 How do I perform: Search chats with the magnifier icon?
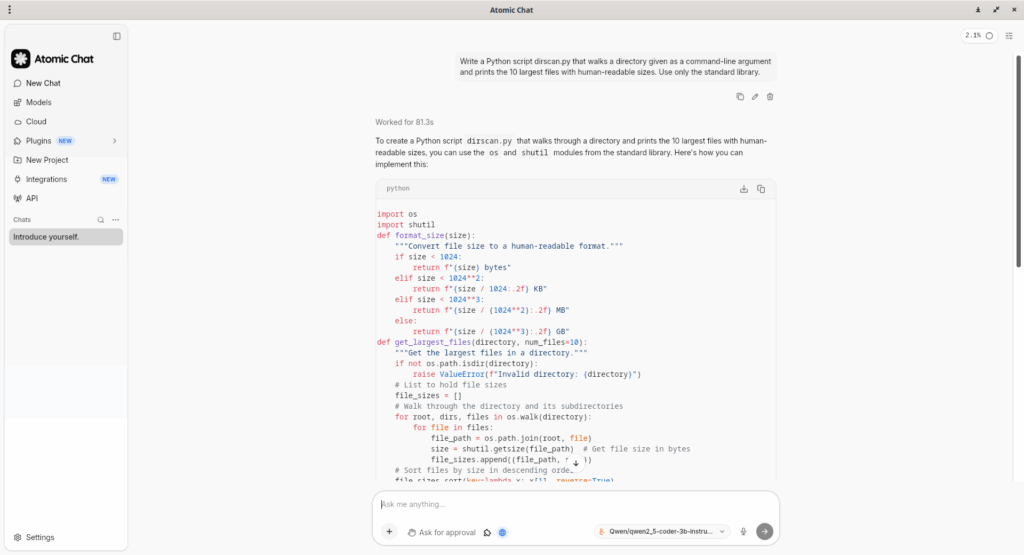101,220
